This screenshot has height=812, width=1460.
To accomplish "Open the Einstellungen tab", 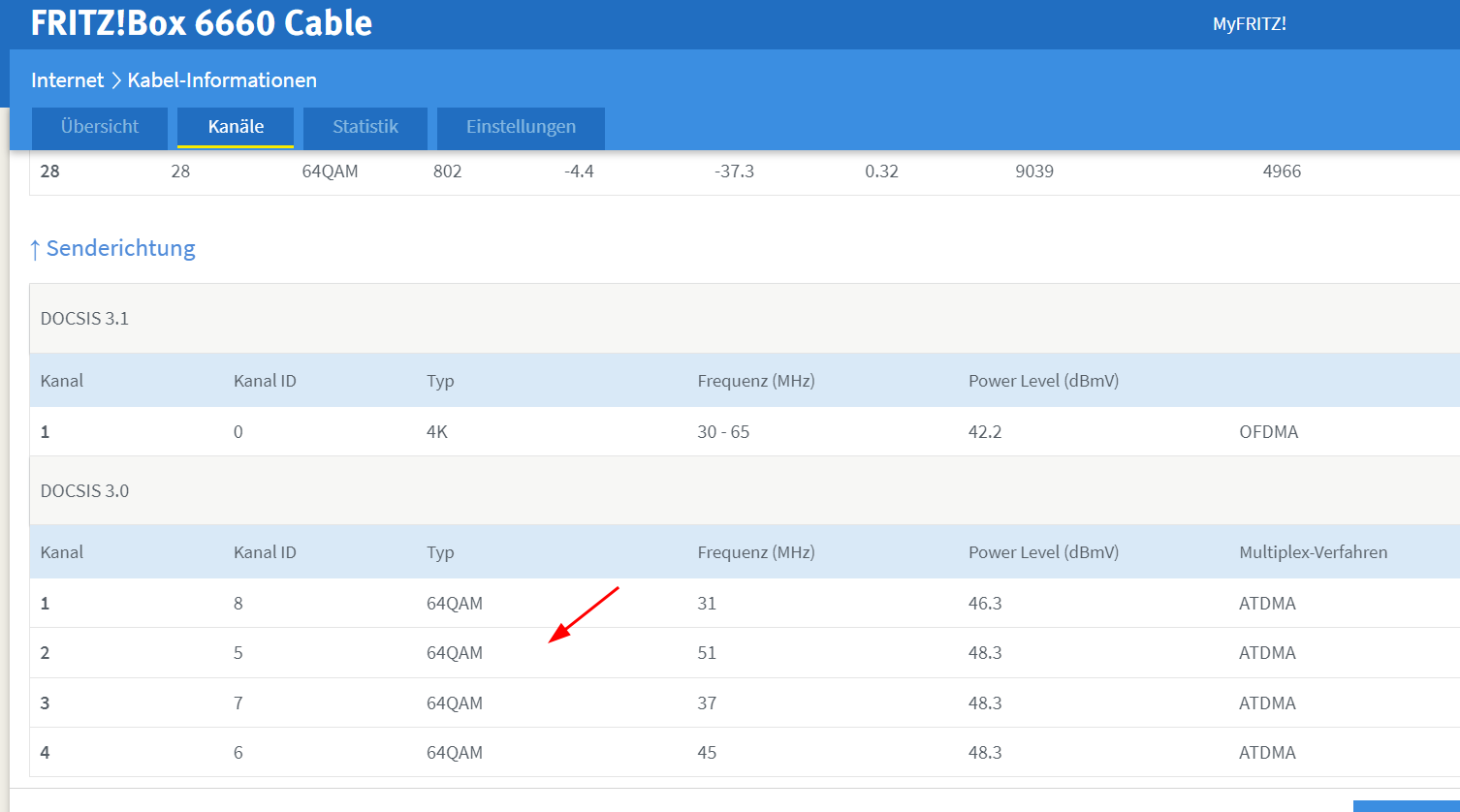I will 521,127.
